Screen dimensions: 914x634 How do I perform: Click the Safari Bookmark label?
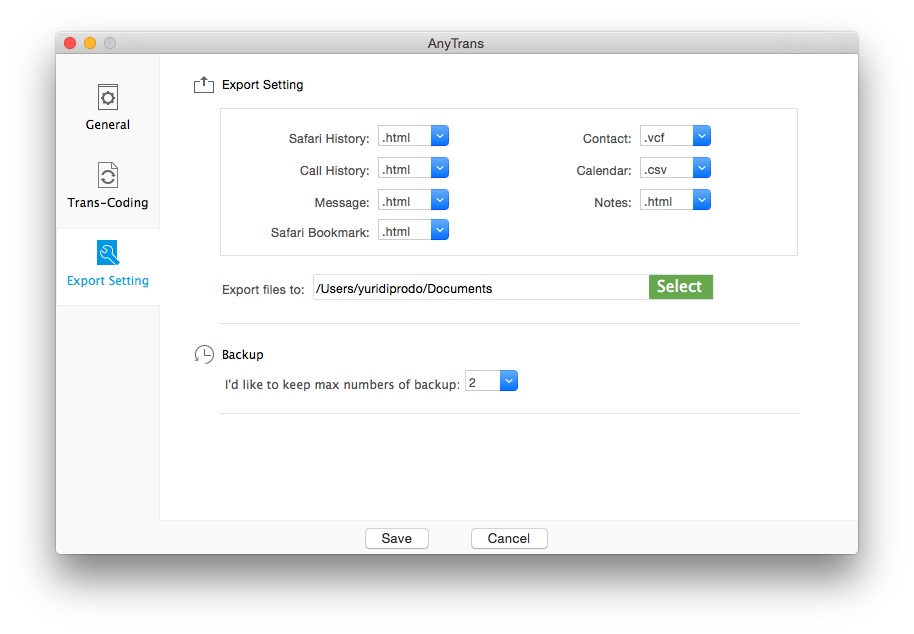[320, 233]
